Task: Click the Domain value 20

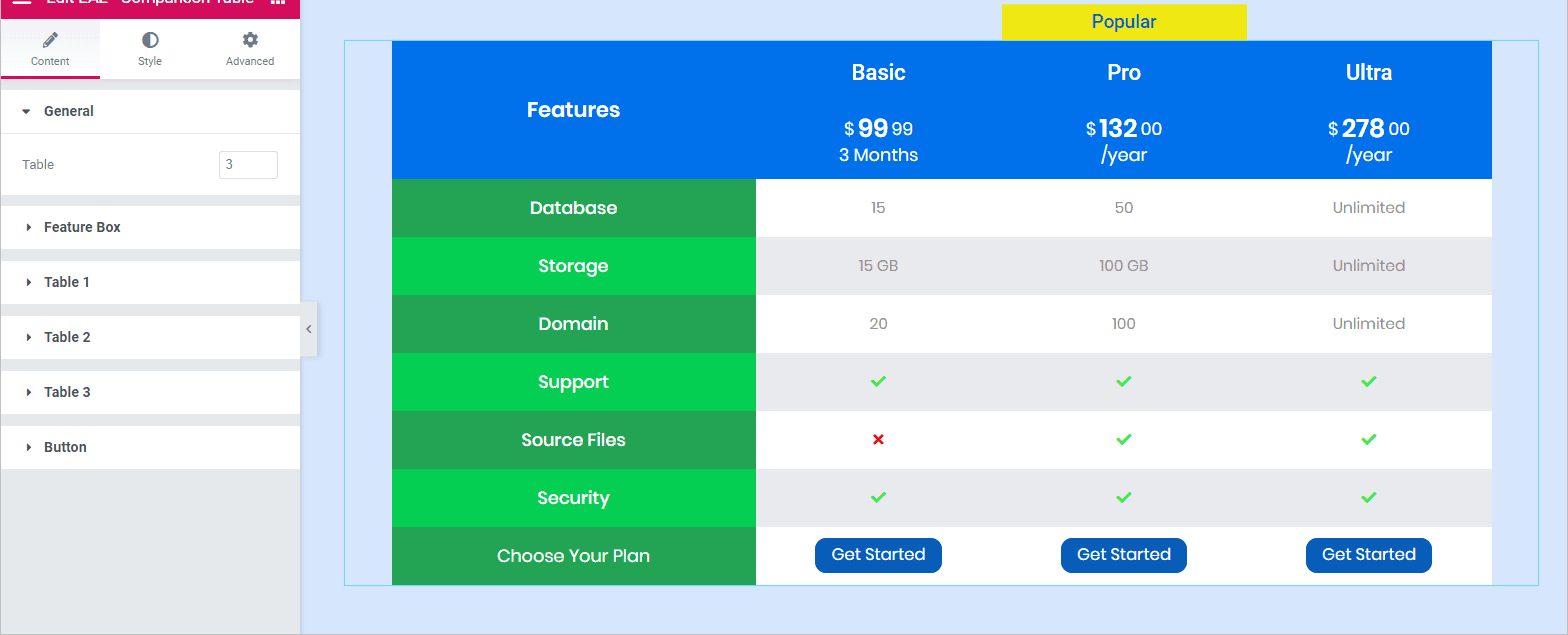Action: 878,324
